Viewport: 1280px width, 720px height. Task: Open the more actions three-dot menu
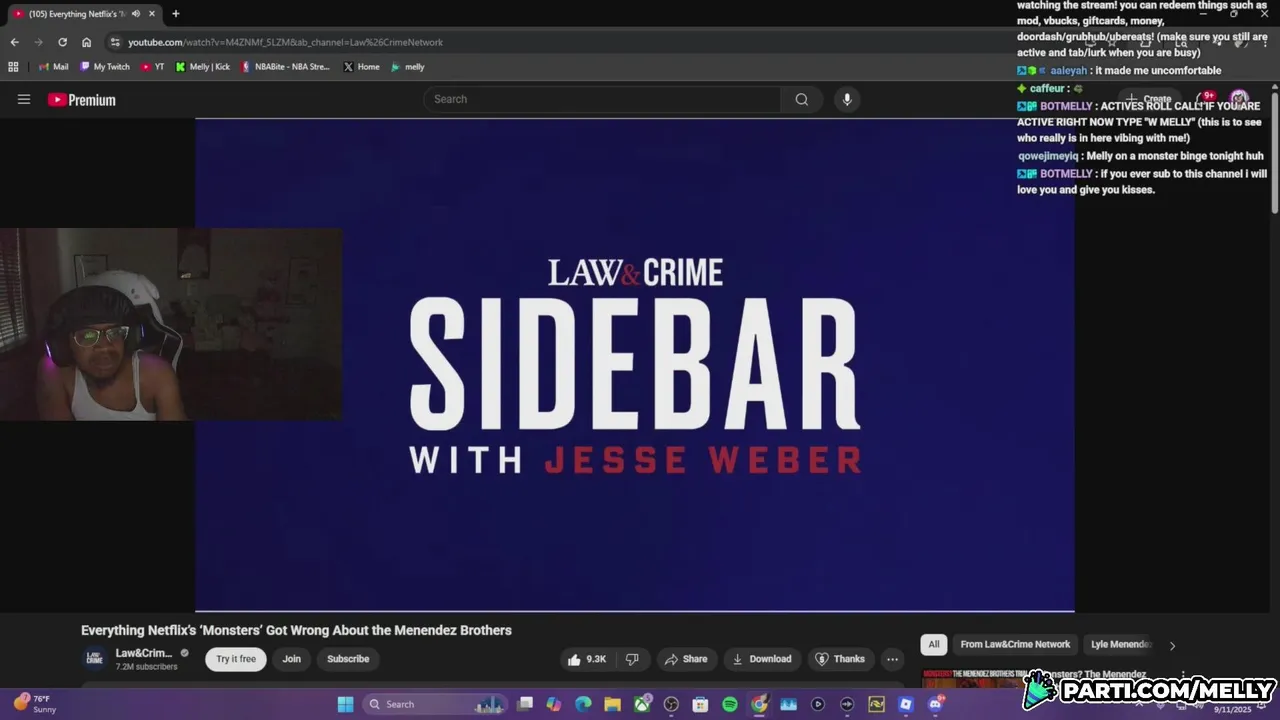(x=892, y=659)
